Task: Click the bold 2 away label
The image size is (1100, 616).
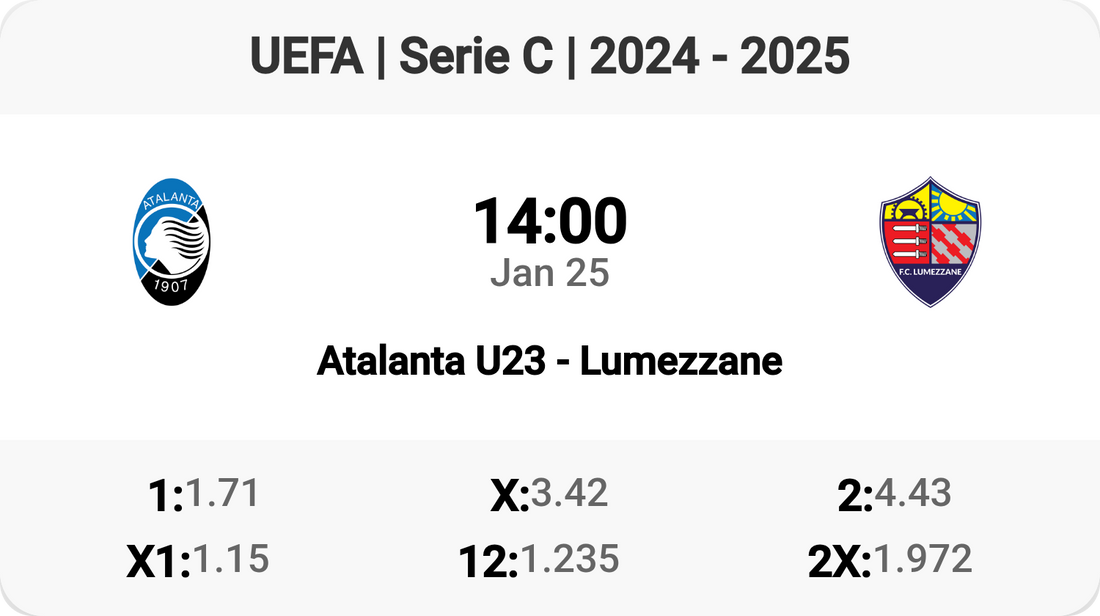Action: coord(854,497)
